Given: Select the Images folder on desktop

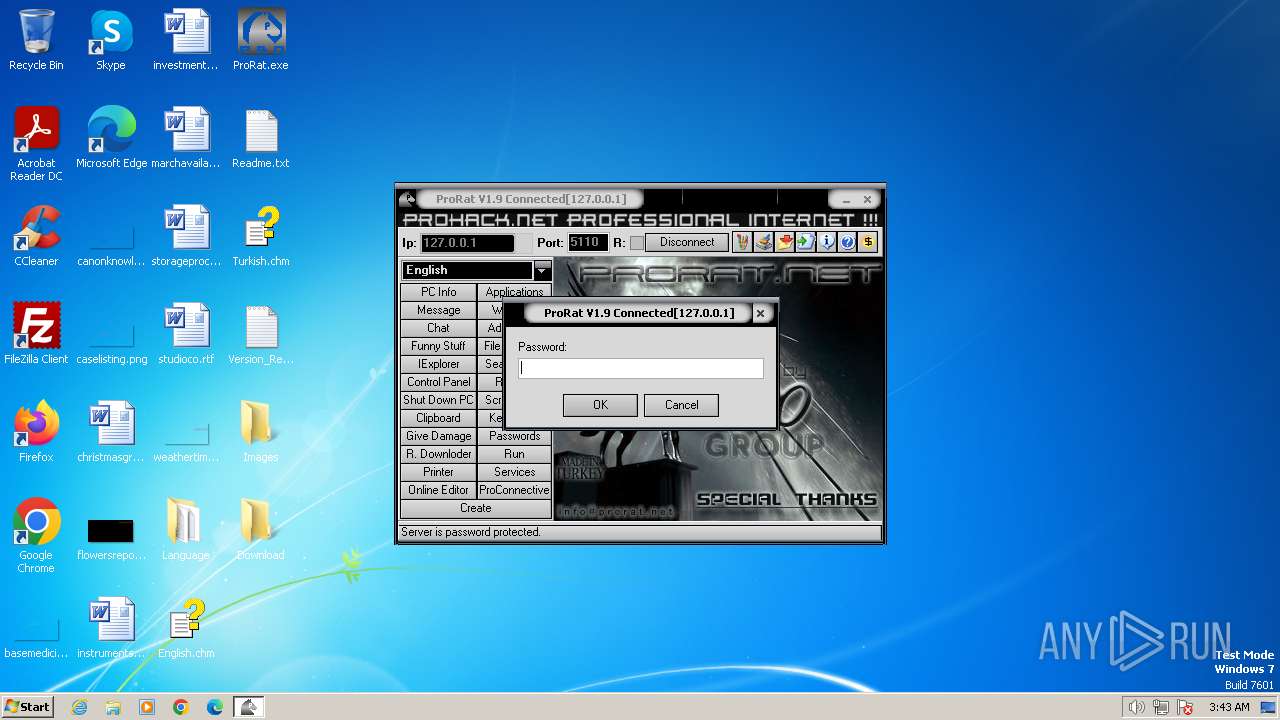Looking at the screenshot, I should (261, 432).
